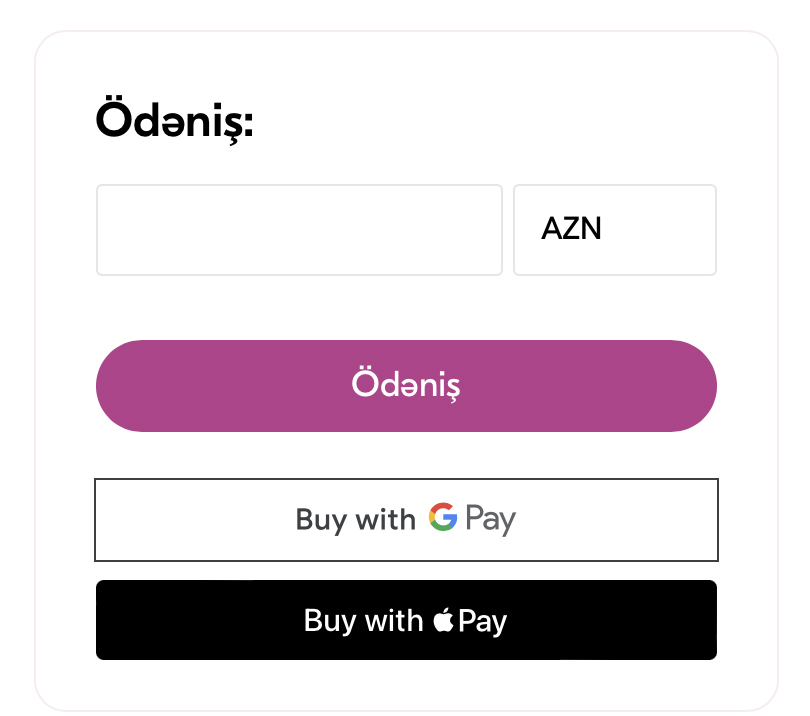This screenshot has height=716, width=810.
Task: Click the AZN text label
Action: pos(571,230)
